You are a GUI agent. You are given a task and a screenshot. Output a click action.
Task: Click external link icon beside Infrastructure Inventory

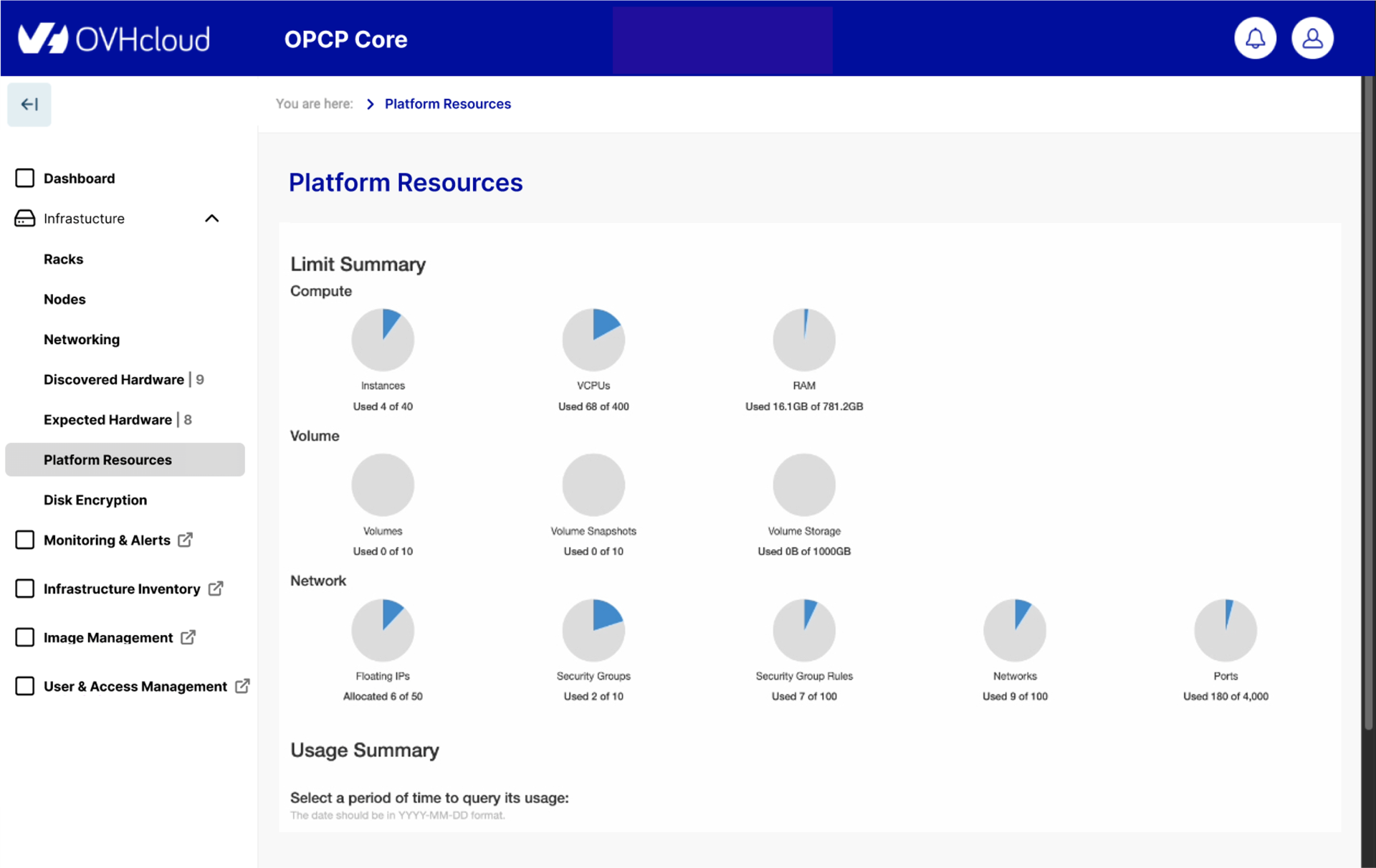[216, 588]
